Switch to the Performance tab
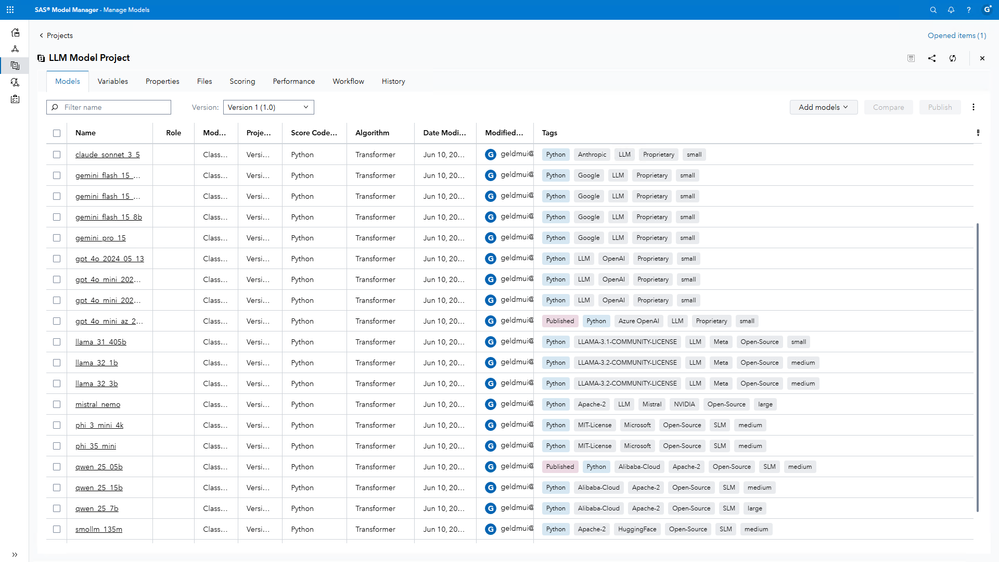This screenshot has width=999, height=562. [x=293, y=82]
